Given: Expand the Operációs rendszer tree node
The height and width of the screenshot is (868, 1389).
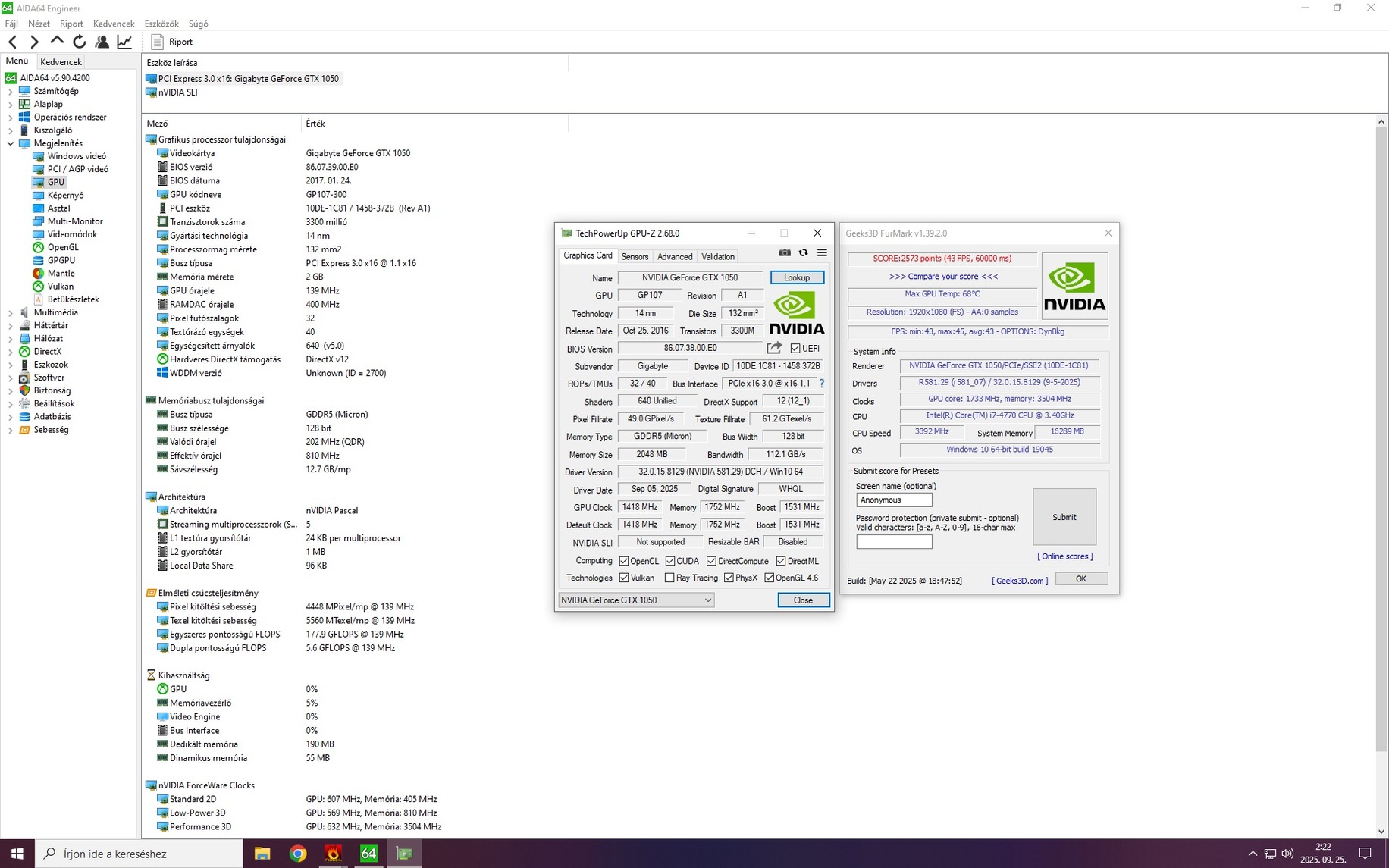Looking at the screenshot, I should 11,118.
